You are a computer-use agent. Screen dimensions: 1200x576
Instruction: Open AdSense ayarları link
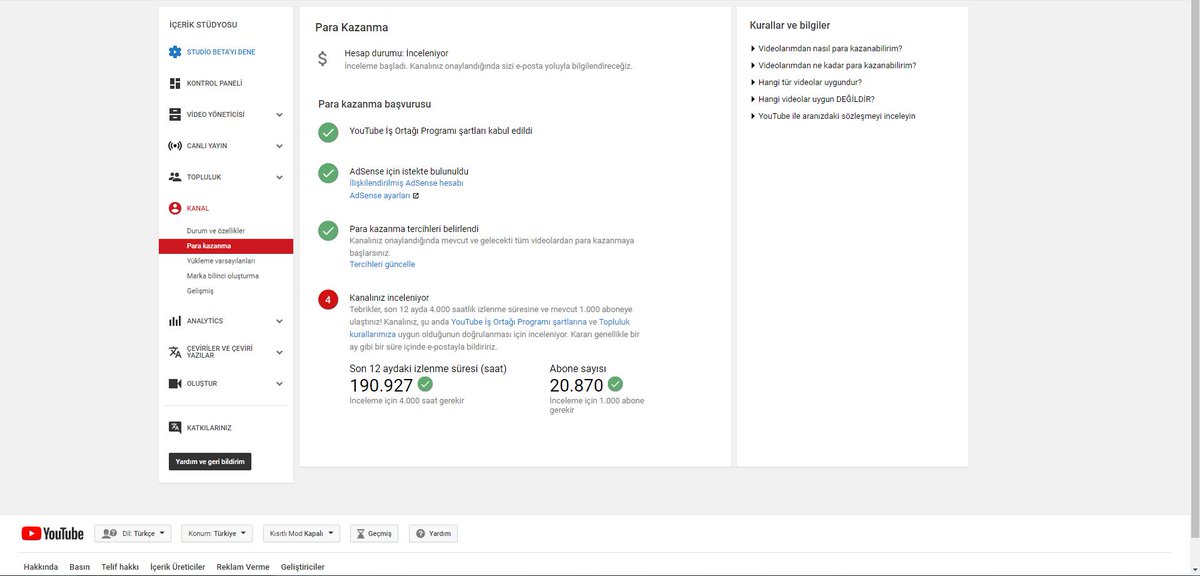pos(380,196)
